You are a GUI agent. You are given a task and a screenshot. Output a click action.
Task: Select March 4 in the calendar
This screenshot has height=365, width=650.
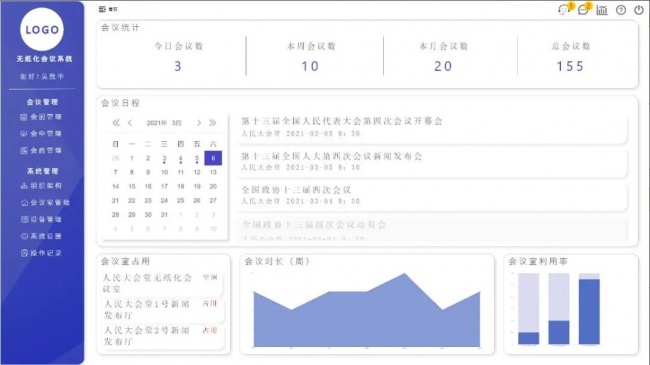pyautogui.click(x=180, y=158)
